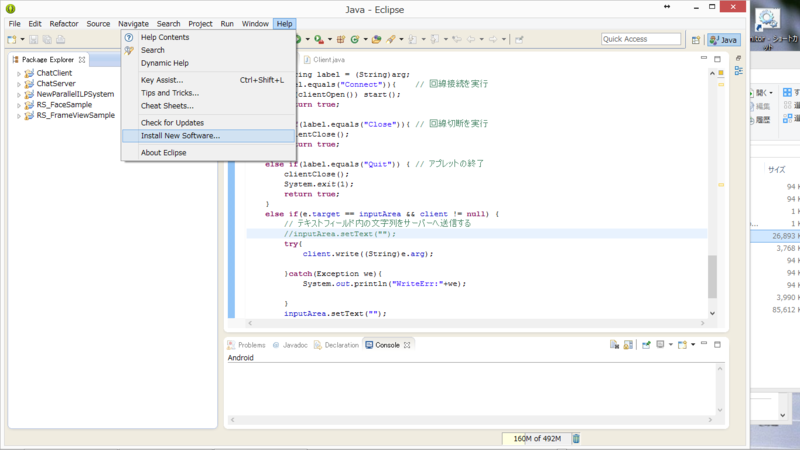800x450 pixels.
Task: Select the Client.java editor tab
Action: point(324,60)
